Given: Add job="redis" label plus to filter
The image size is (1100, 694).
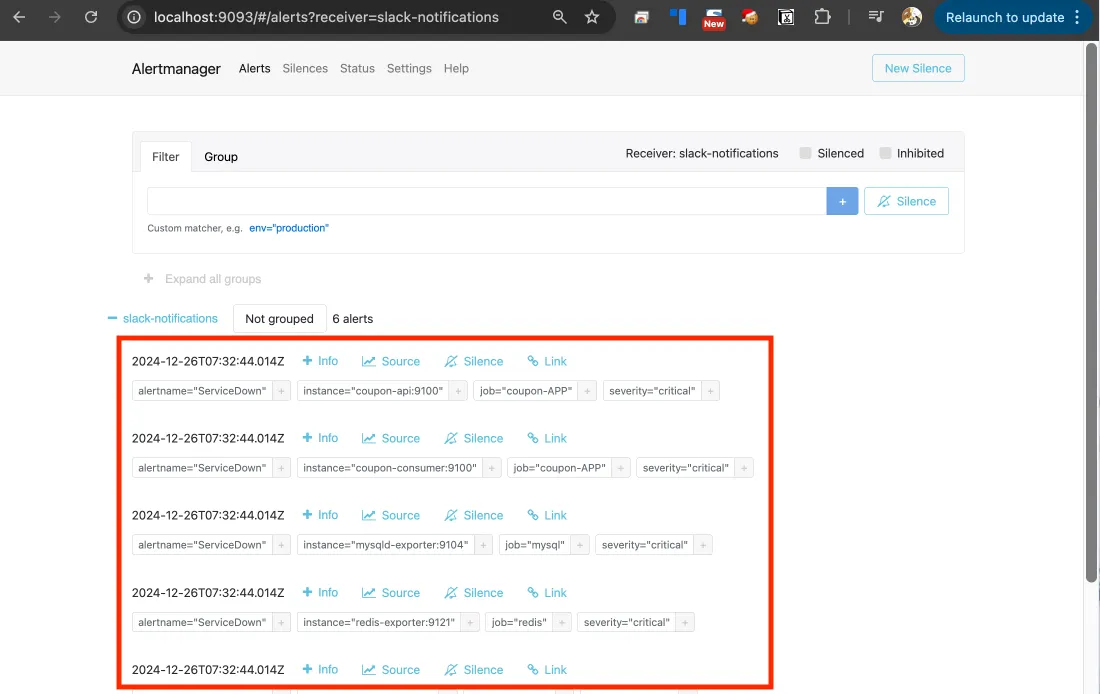Looking at the screenshot, I should click(562, 622).
